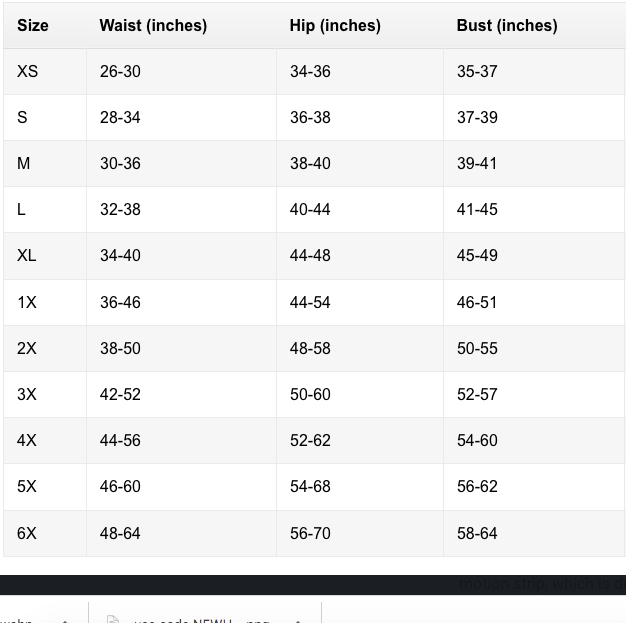Open the webp download item
626x623 pixels.
[18, 620]
